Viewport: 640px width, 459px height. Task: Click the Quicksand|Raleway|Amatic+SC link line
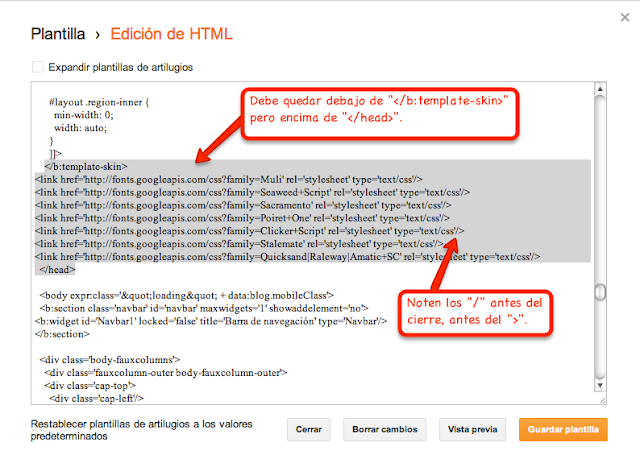[x=287, y=257]
